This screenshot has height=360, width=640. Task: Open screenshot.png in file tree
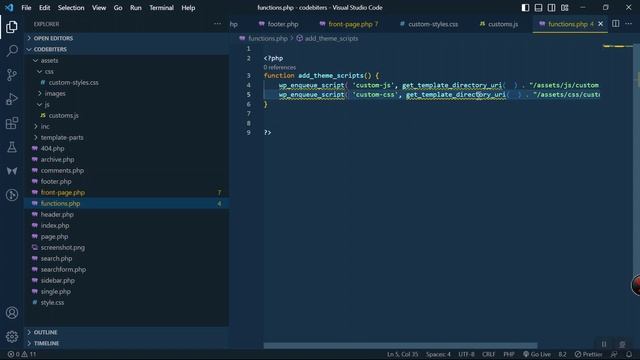click(x=127, y=247)
